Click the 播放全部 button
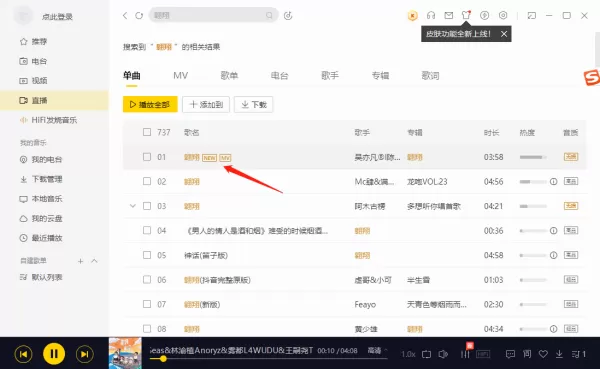Screen dimensions: 600x369 coord(150,104)
